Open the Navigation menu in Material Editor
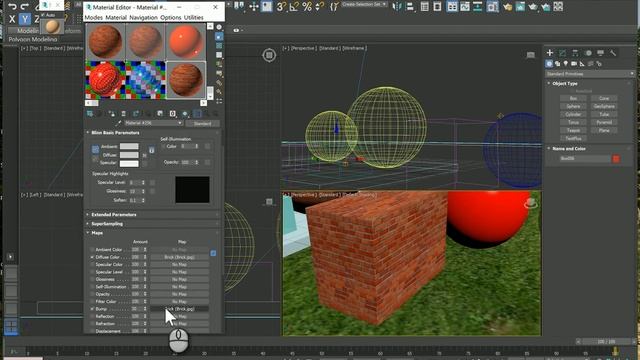The width and height of the screenshot is (640, 360). 143,18
